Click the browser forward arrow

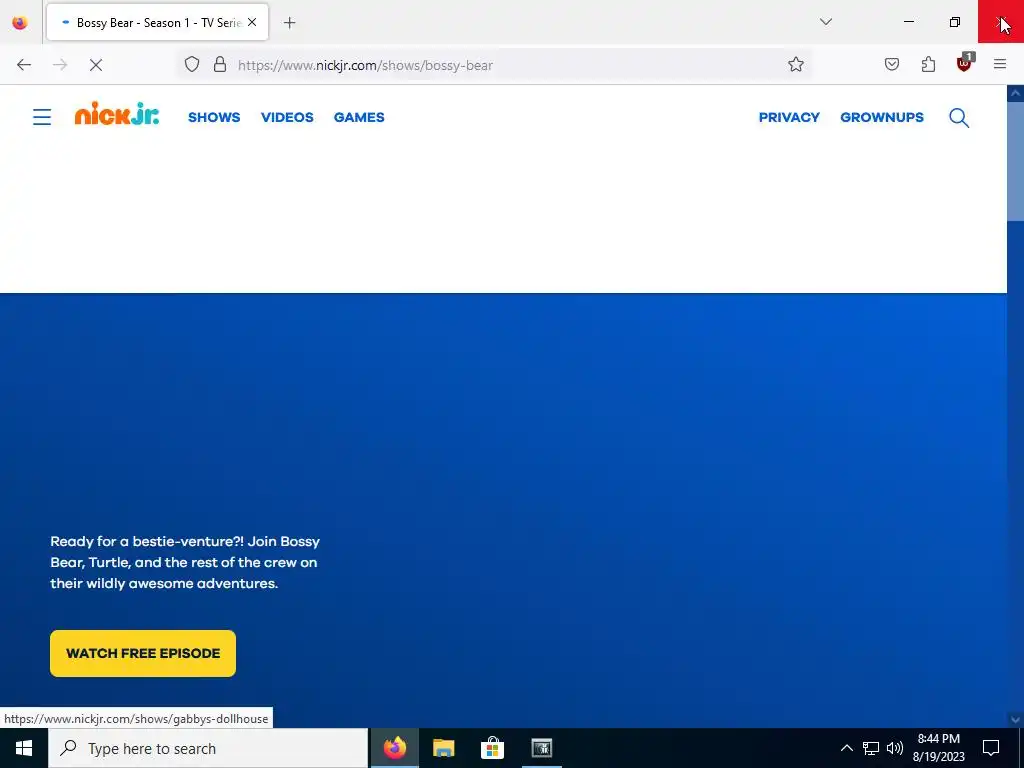tap(60, 65)
